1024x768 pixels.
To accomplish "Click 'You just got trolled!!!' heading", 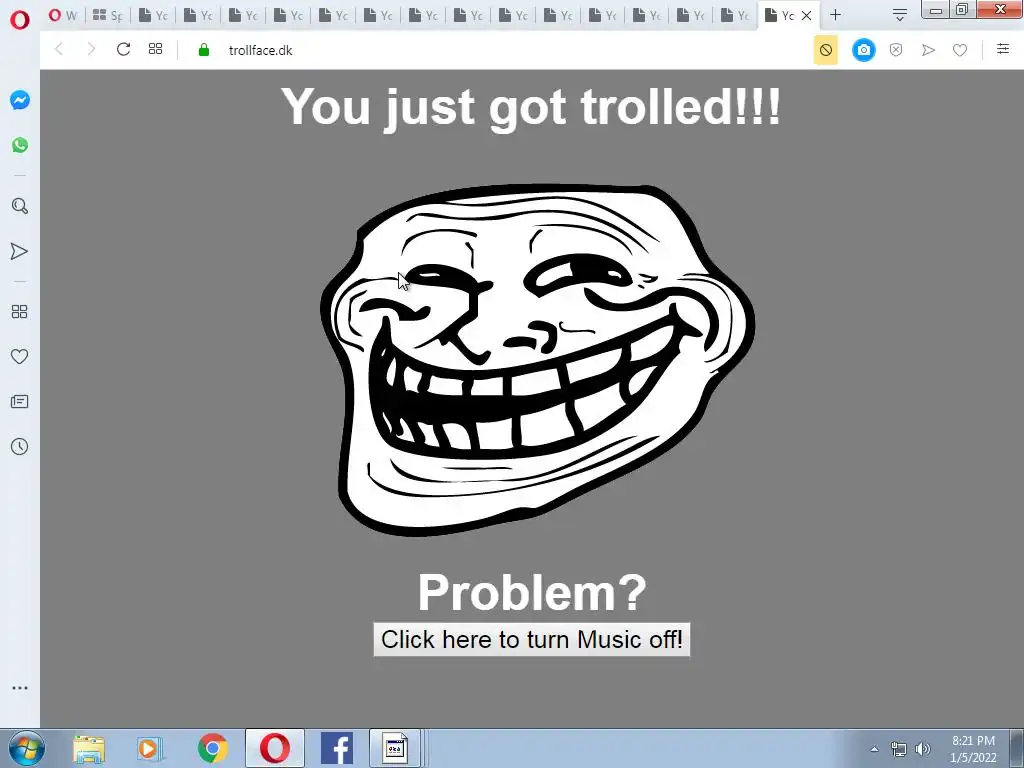I will pyautogui.click(x=531, y=107).
